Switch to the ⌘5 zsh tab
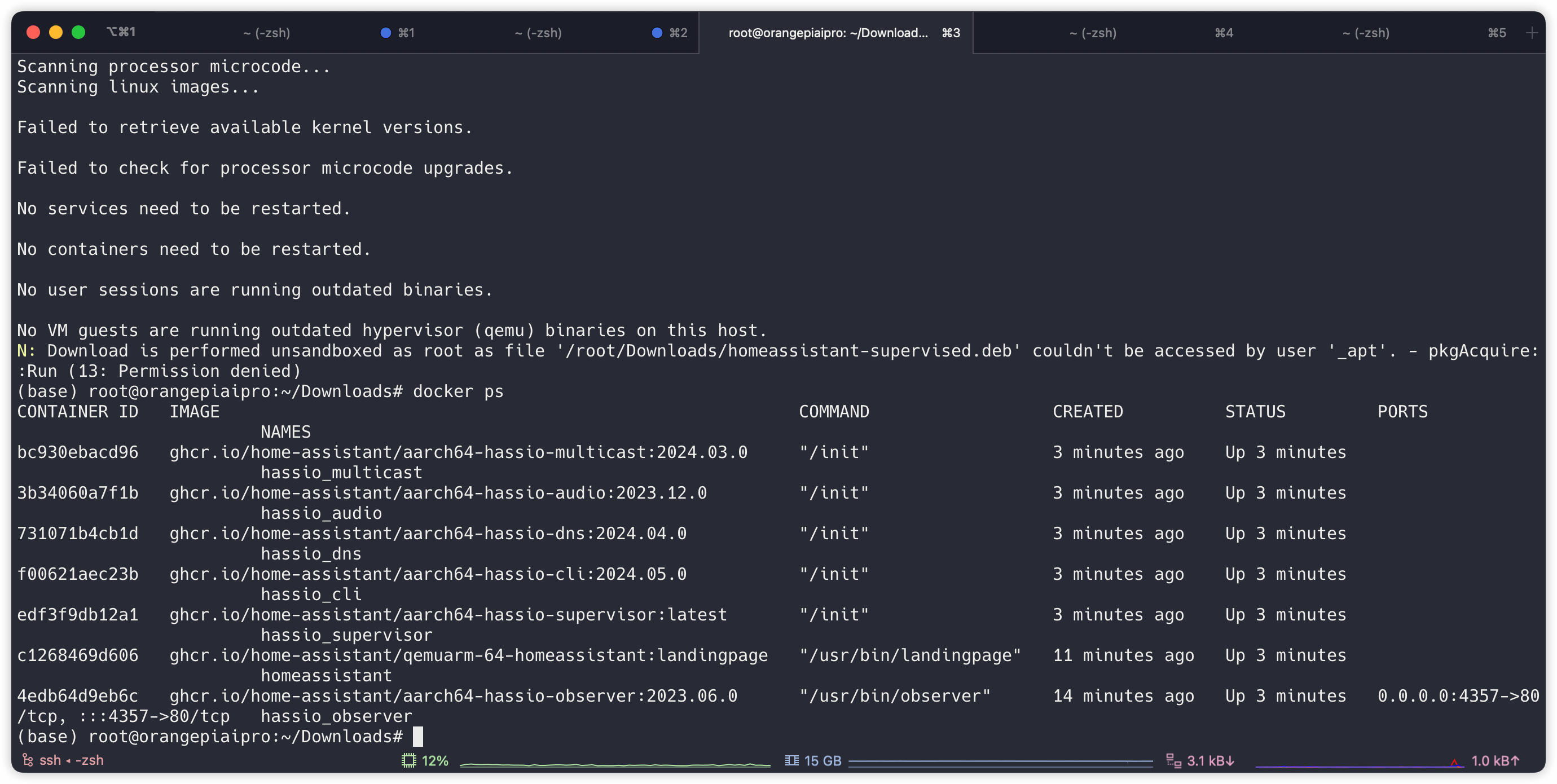This screenshot has height=784, width=1557. point(1365,33)
